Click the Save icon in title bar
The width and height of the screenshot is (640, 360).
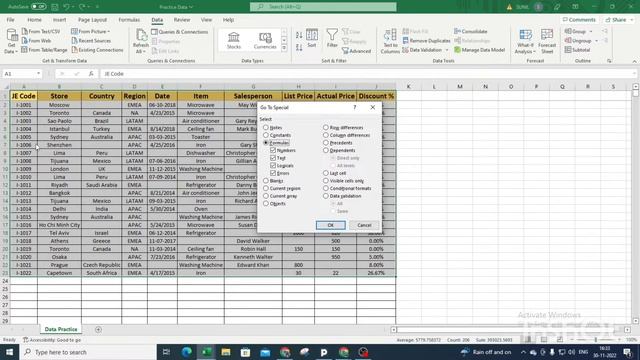55,7
